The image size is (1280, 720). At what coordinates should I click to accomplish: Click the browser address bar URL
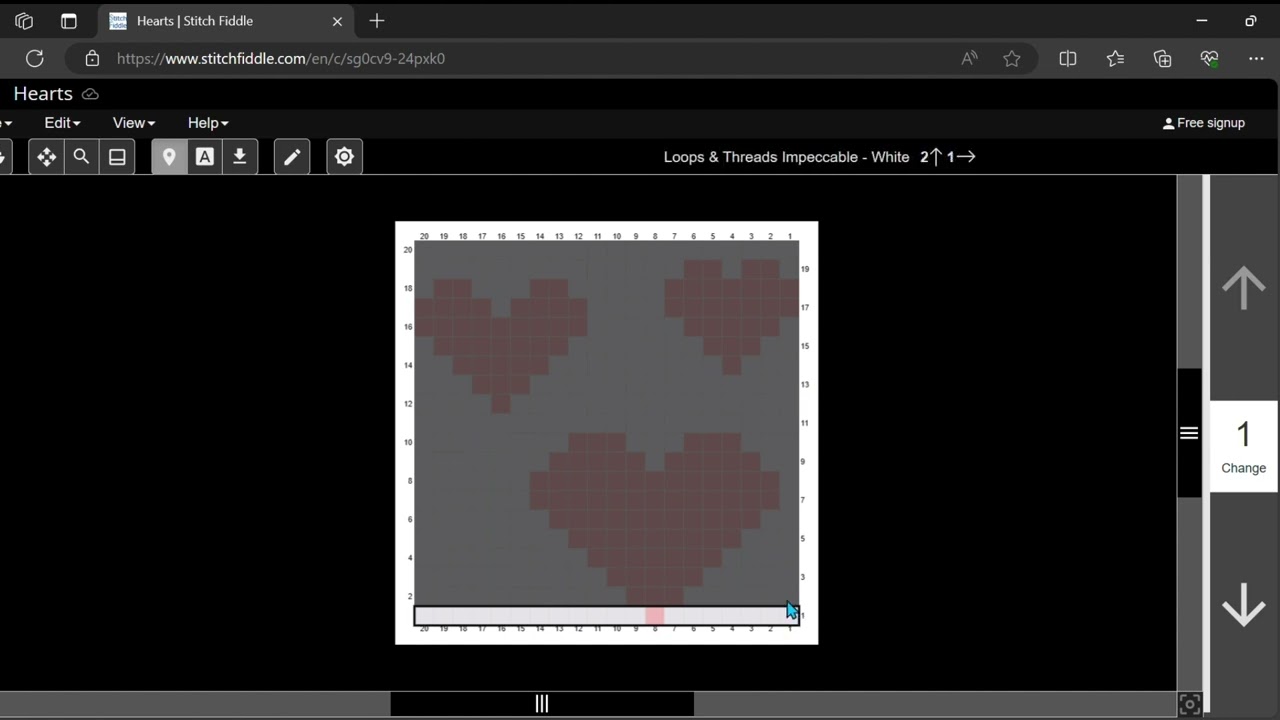(281, 58)
